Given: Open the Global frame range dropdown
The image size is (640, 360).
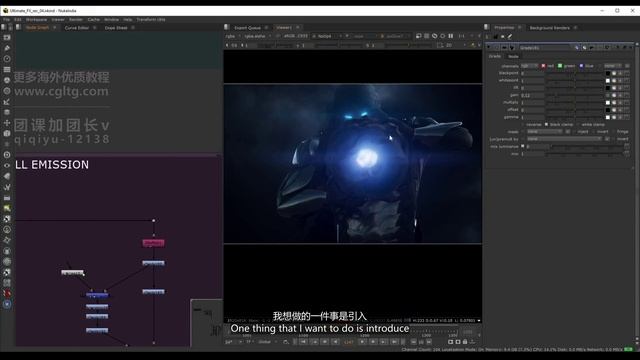Looking at the screenshot, I should 267,342.
